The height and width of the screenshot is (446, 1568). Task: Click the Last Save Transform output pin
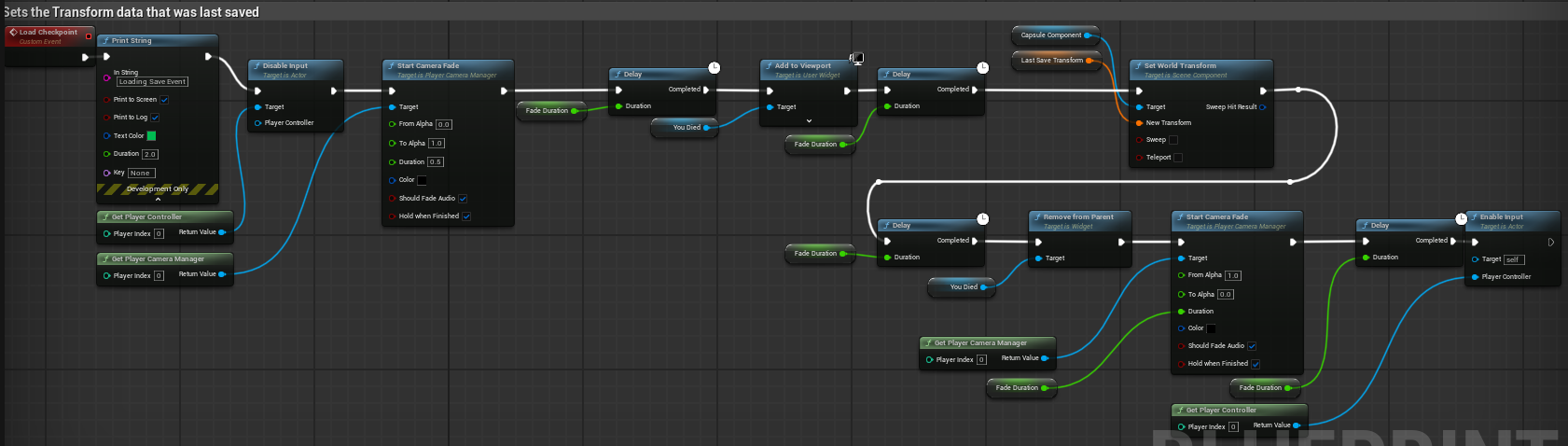click(x=1089, y=61)
